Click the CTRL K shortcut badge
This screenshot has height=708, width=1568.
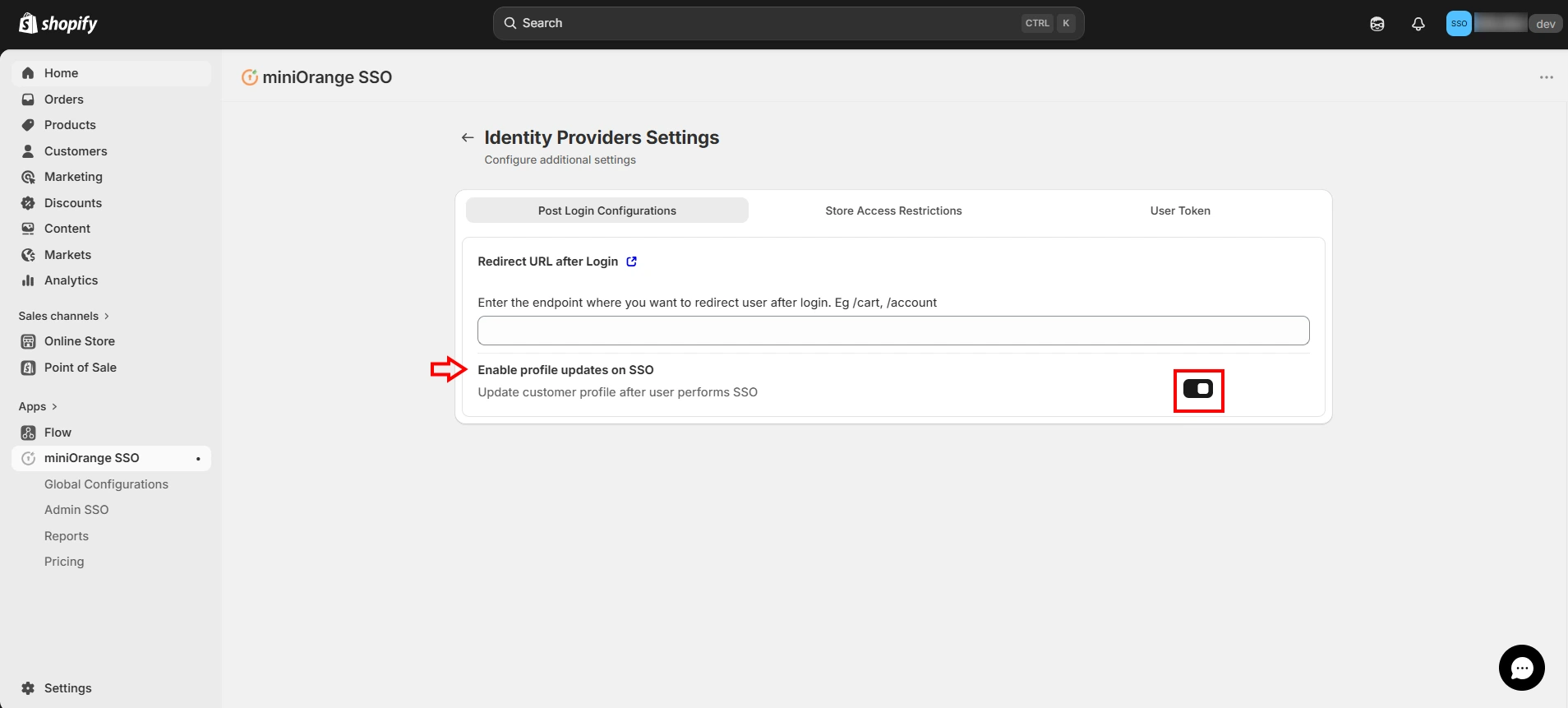(1048, 23)
